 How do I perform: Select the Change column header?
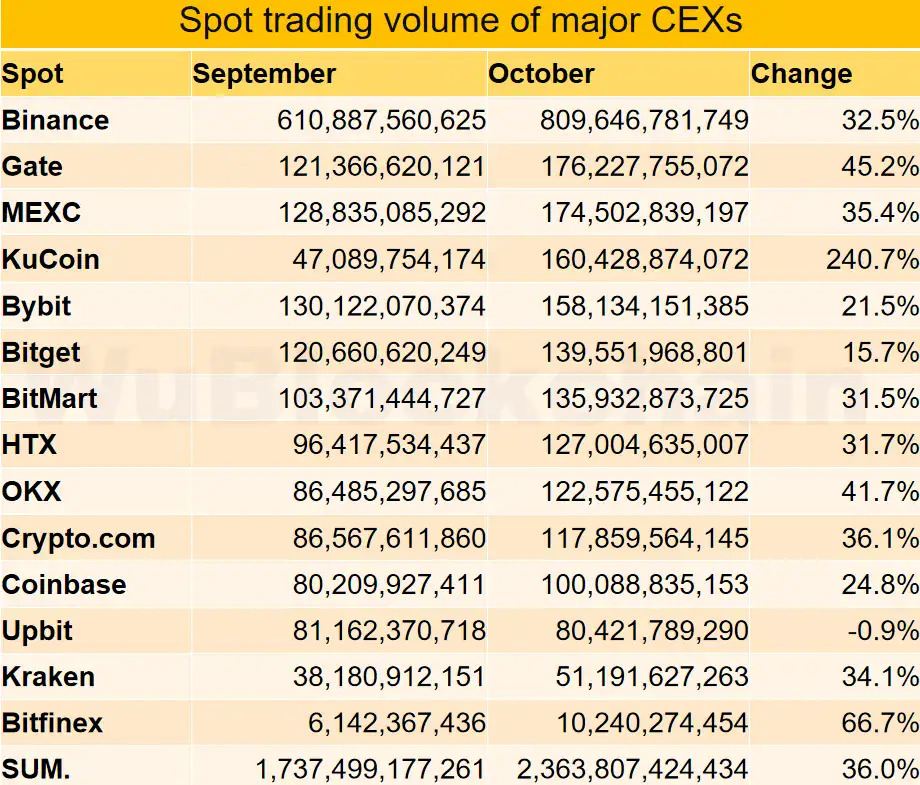click(801, 74)
